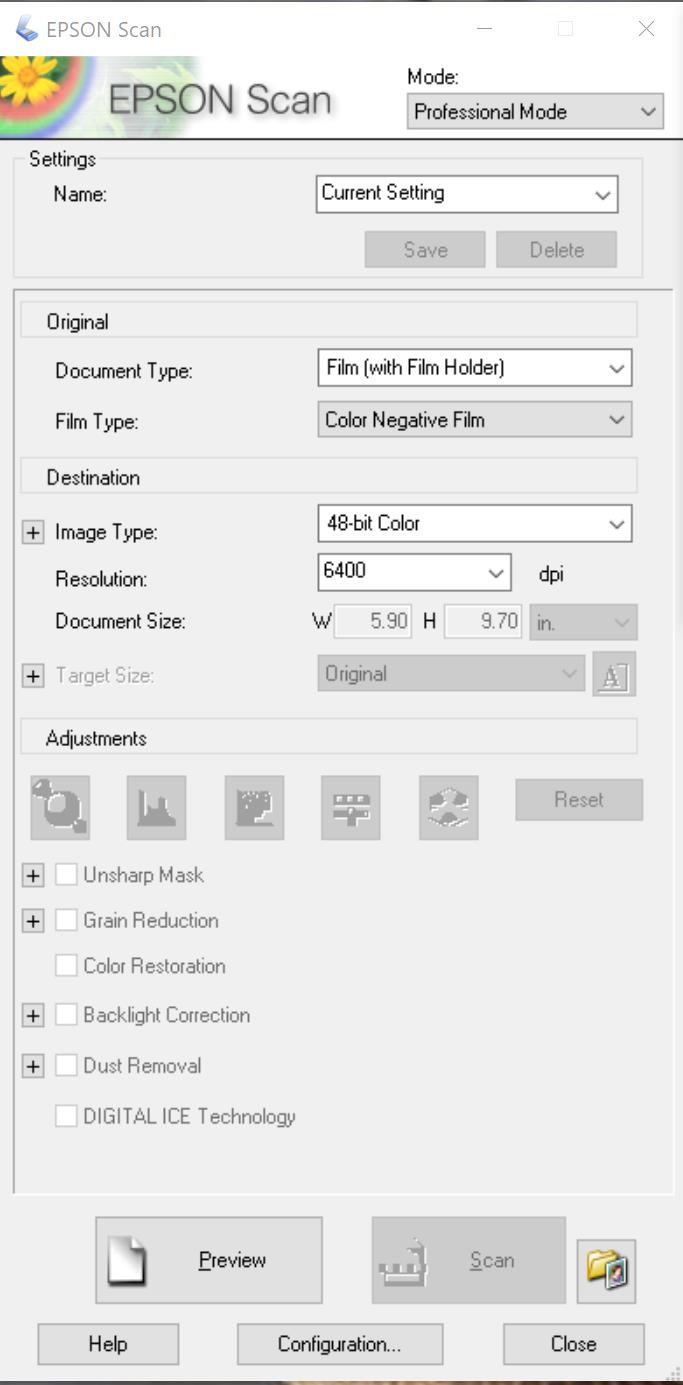The height and width of the screenshot is (1385, 683).
Task: Click the Adjustments section header
Action: coord(328,738)
